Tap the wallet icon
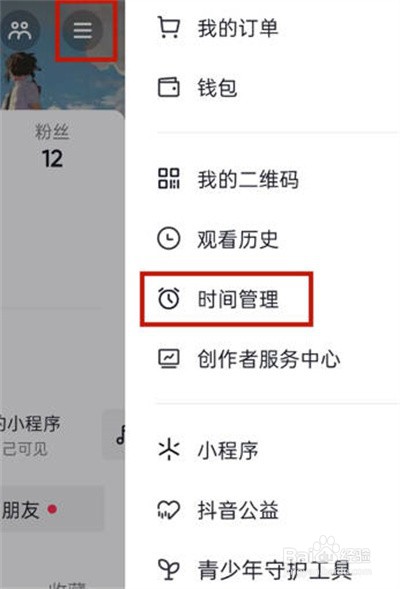 coord(168,88)
